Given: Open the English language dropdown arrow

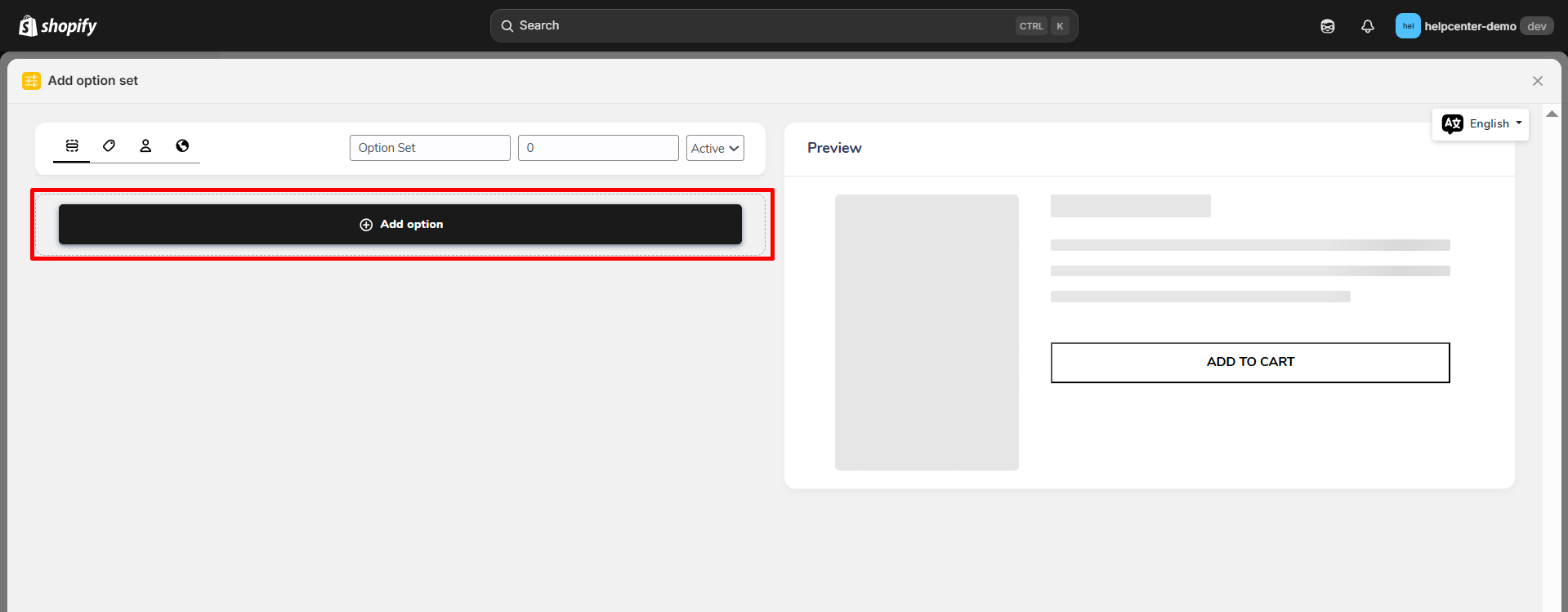Looking at the screenshot, I should tap(1519, 123).
